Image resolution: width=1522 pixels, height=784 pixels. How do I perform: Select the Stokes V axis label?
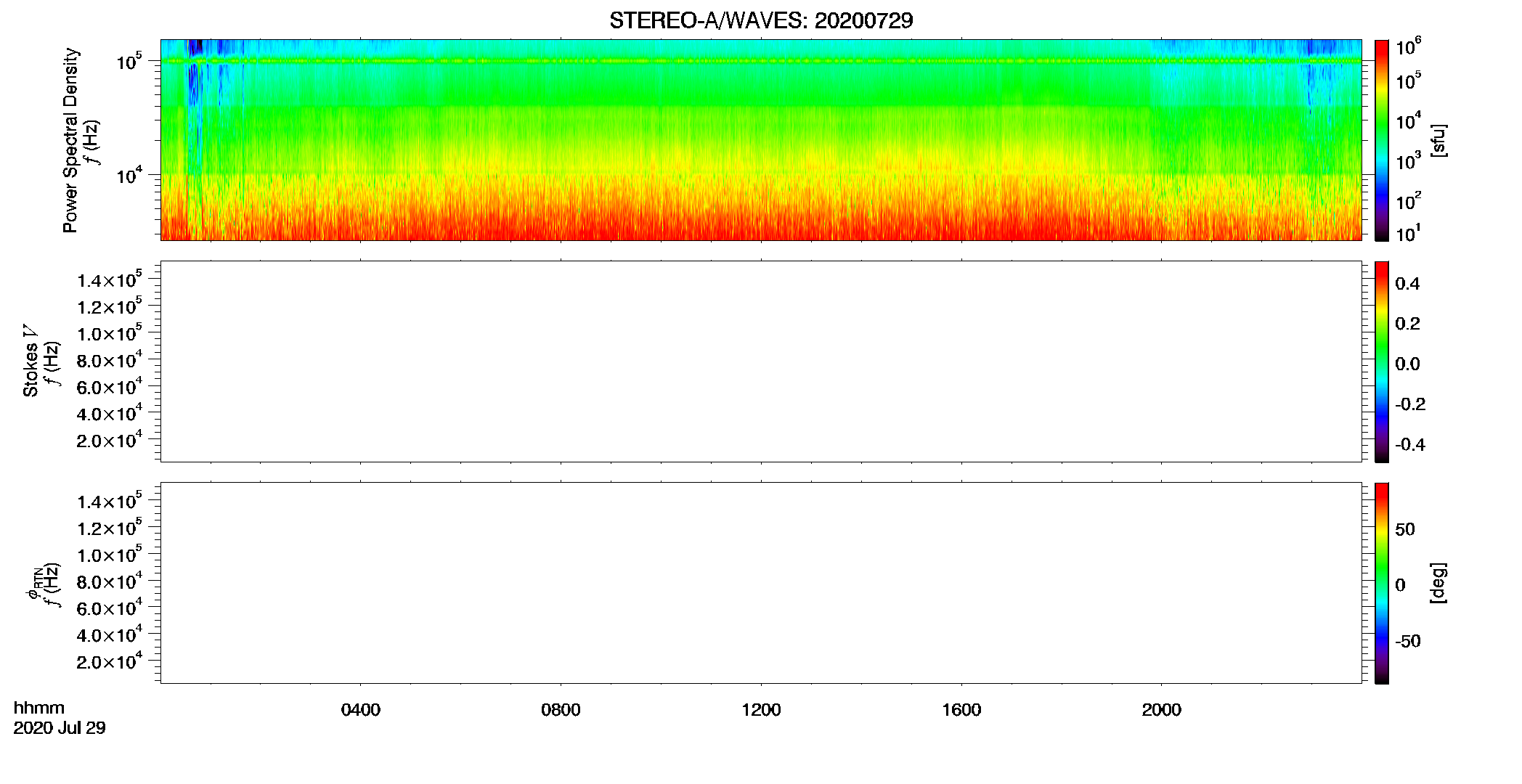[30, 361]
